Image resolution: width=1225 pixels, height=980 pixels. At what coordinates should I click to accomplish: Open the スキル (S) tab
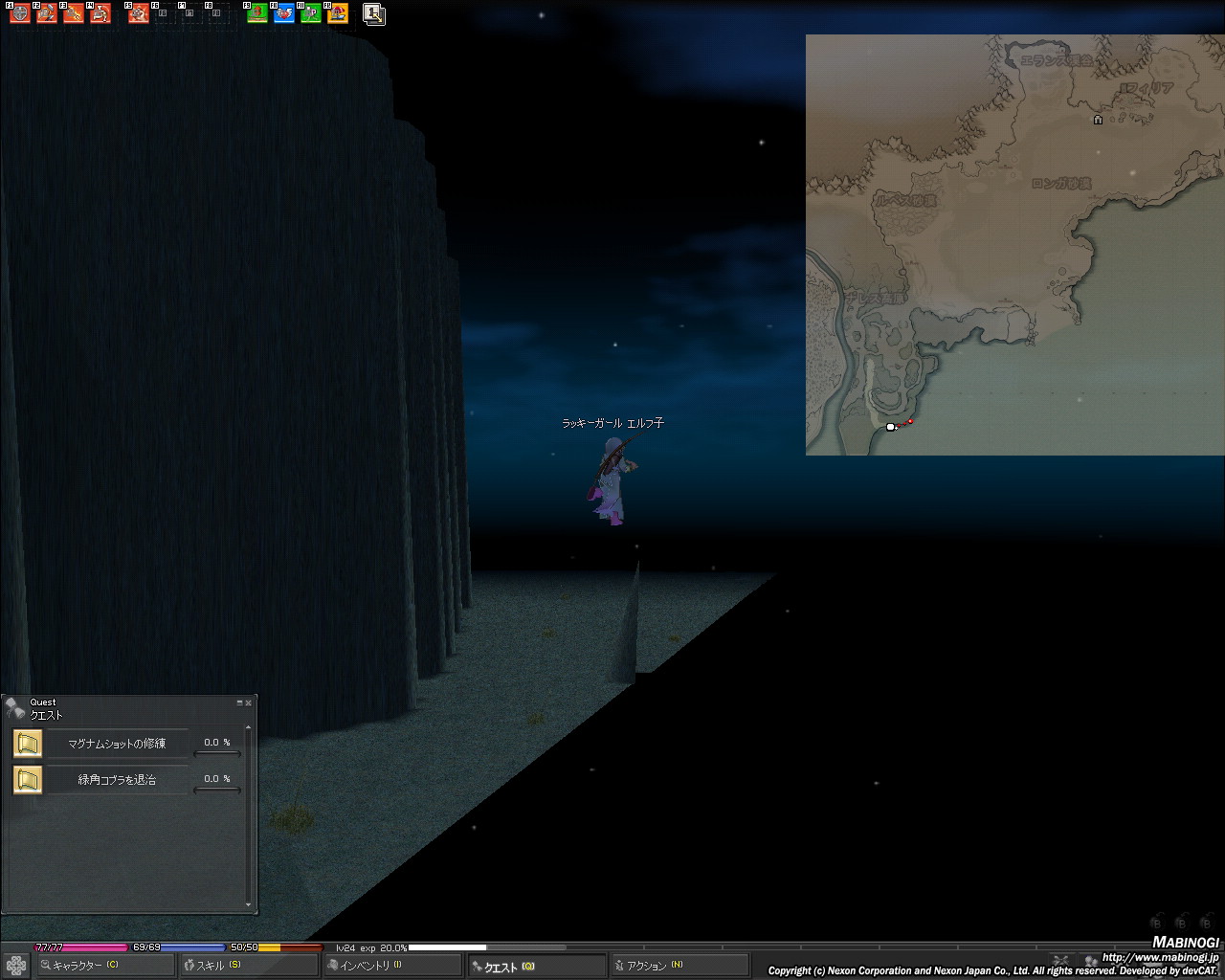[249, 965]
